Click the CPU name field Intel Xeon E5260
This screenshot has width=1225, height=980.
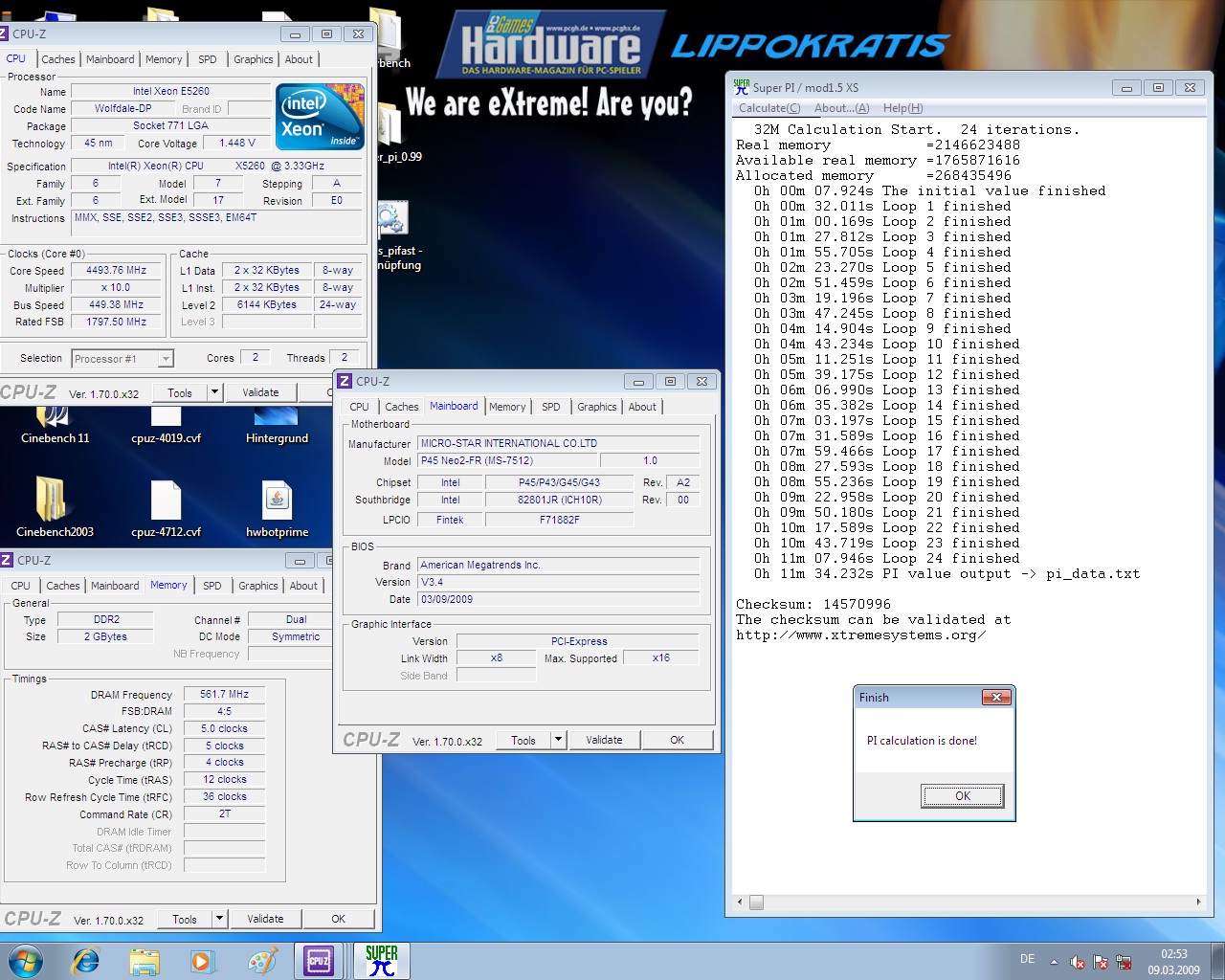(171, 92)
